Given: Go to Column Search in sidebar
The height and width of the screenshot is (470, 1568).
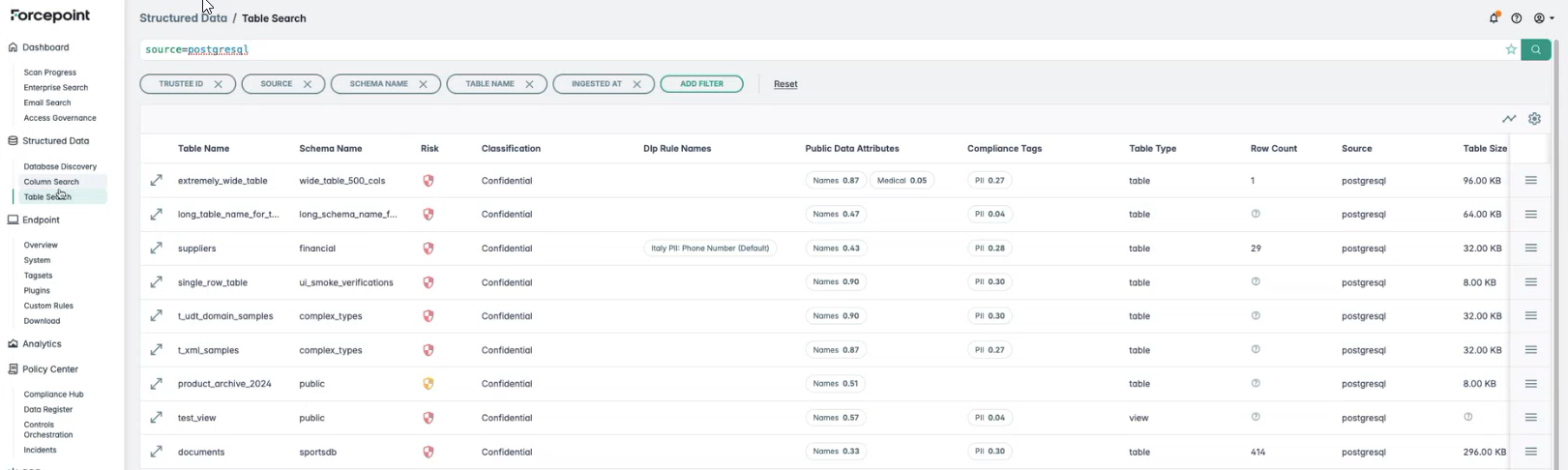Looking at the screenshot, I should click(51, 182).
